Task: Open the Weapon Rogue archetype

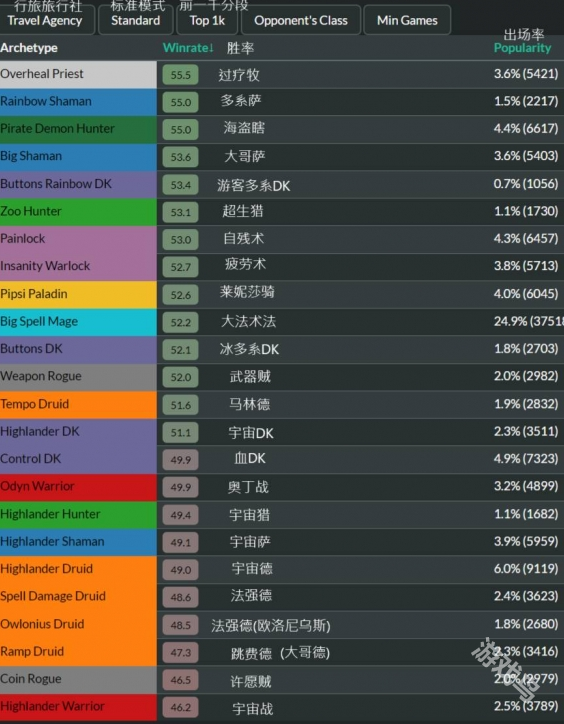Action: click(78, 377)
